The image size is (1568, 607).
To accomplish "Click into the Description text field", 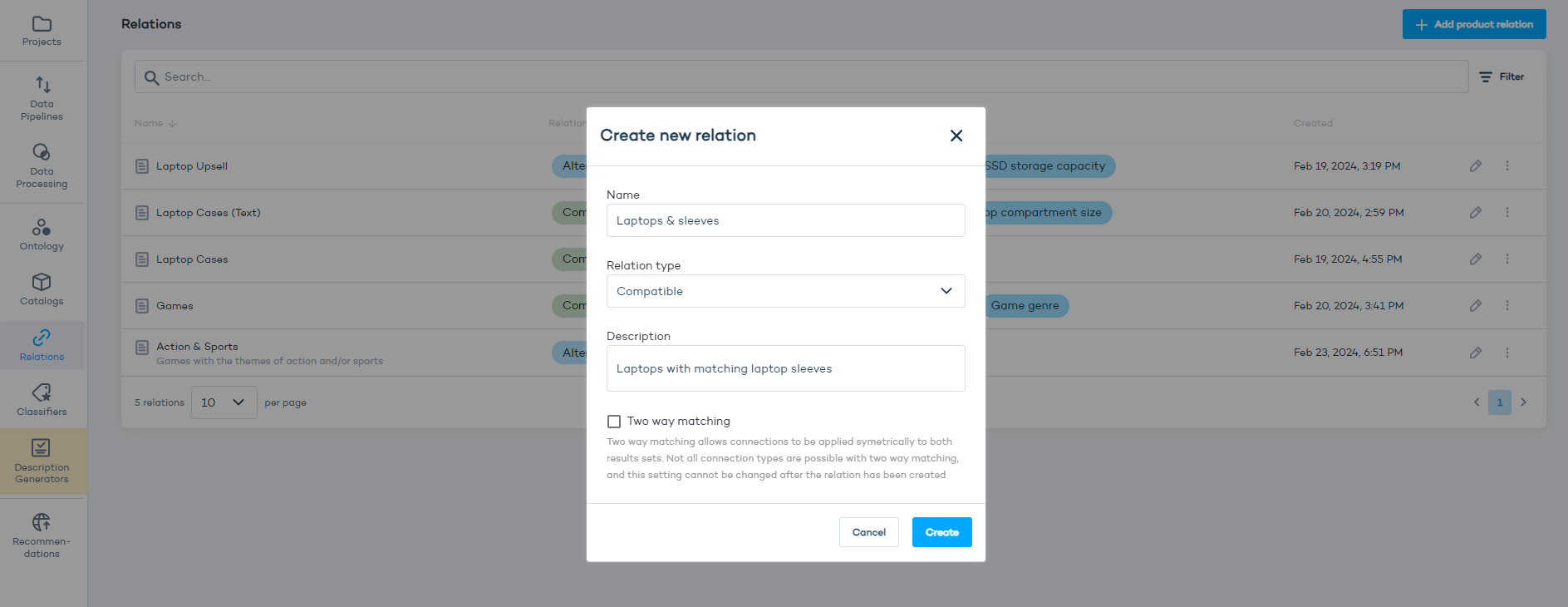I will coord(785,368).
